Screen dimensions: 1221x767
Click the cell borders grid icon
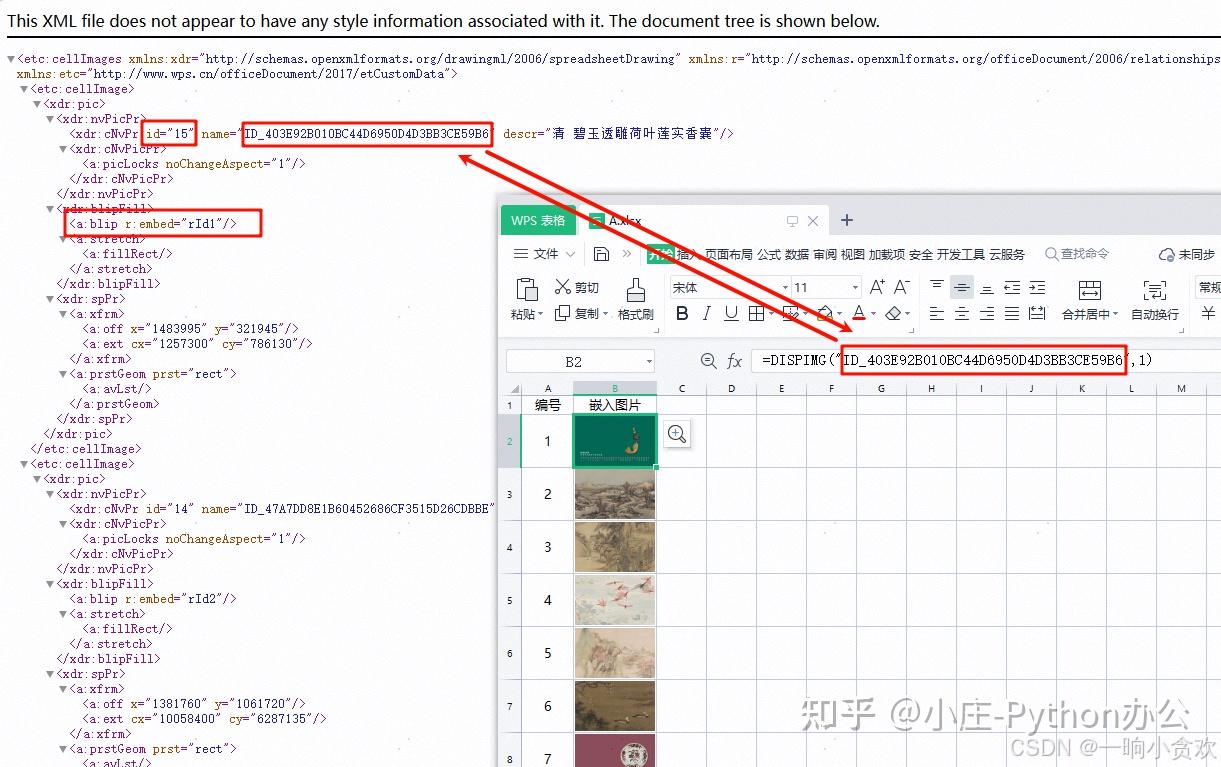tap(758, 313)
